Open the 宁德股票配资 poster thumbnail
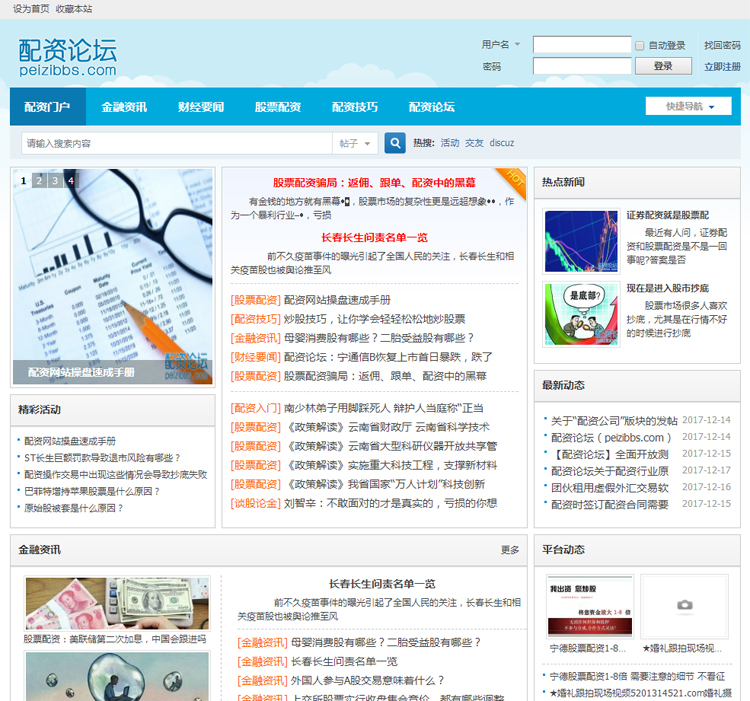The height and width of the screenshot is (701, 750). (x=590, y=606)
